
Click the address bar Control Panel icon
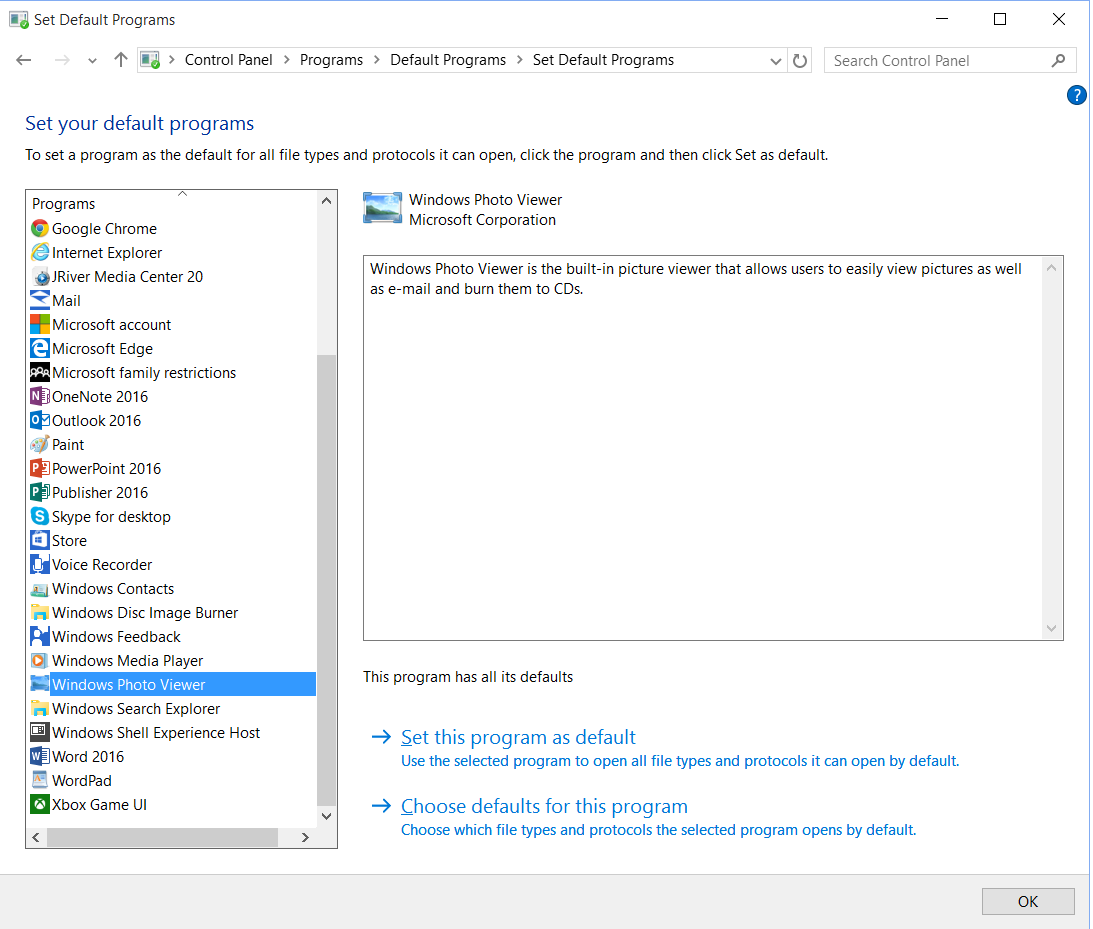pos(150,61)
